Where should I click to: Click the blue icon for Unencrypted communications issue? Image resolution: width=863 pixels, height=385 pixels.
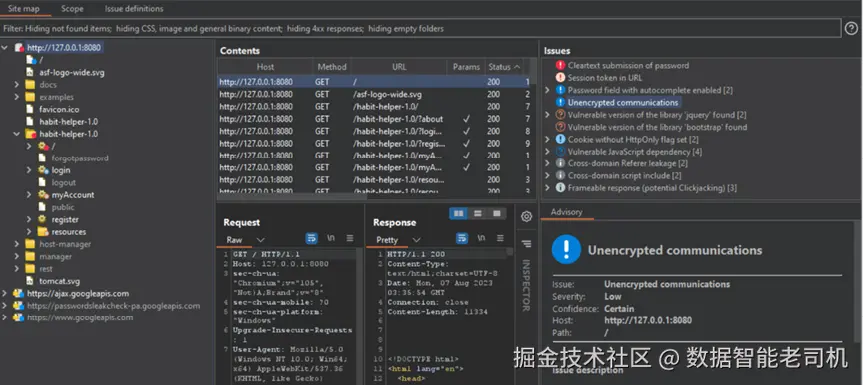[560, 102]
